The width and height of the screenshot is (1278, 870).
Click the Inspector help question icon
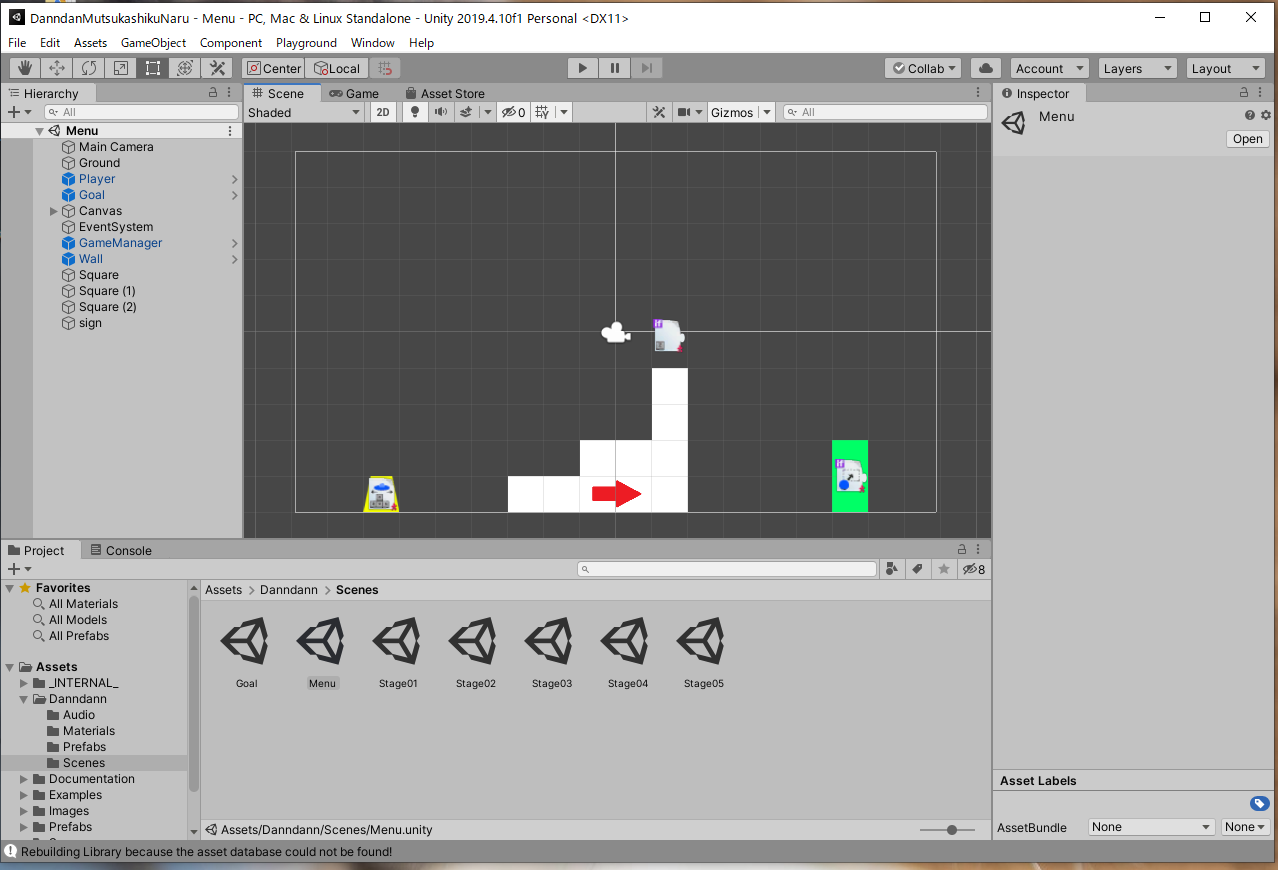(x=1250, y=116)
